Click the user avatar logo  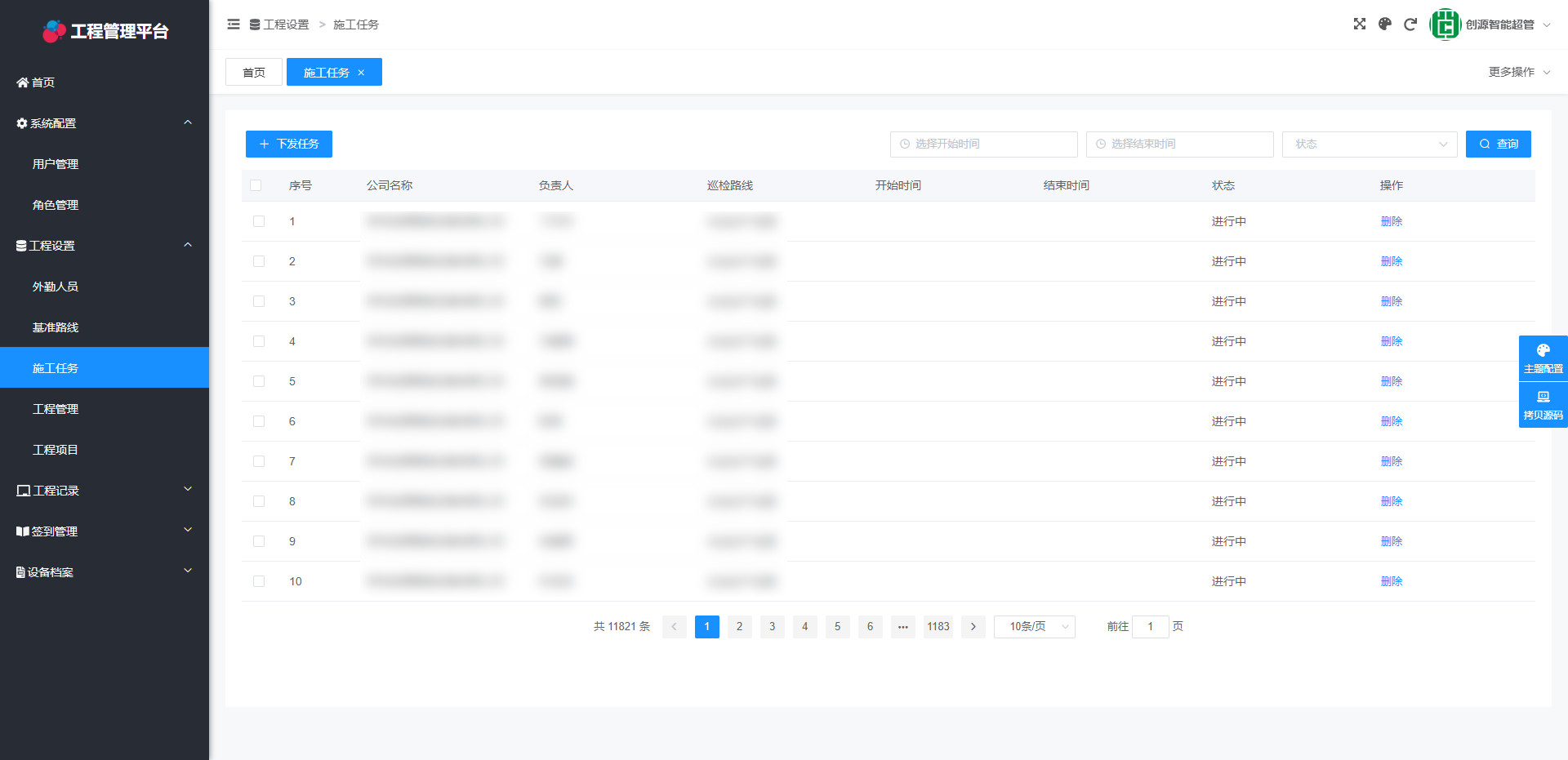(1445, 24)
